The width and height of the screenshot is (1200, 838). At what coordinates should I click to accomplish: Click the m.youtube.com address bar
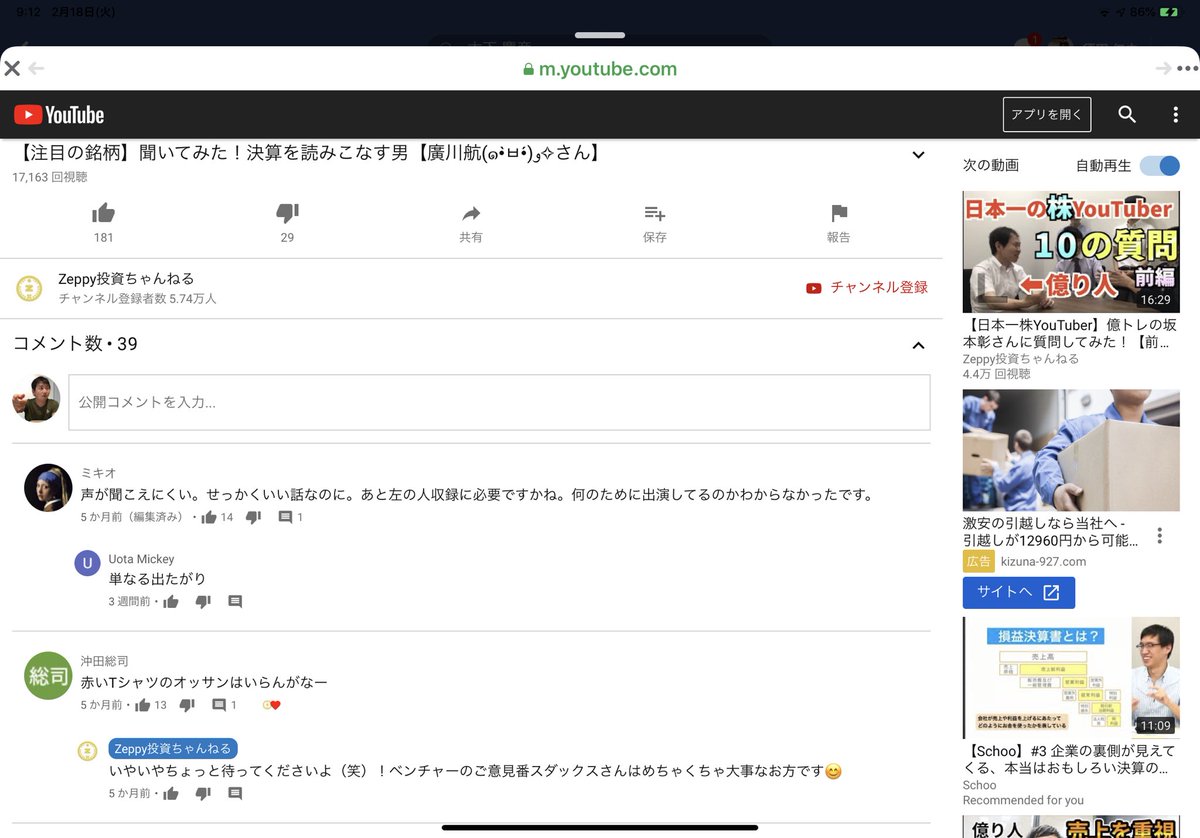pos(600,69)
